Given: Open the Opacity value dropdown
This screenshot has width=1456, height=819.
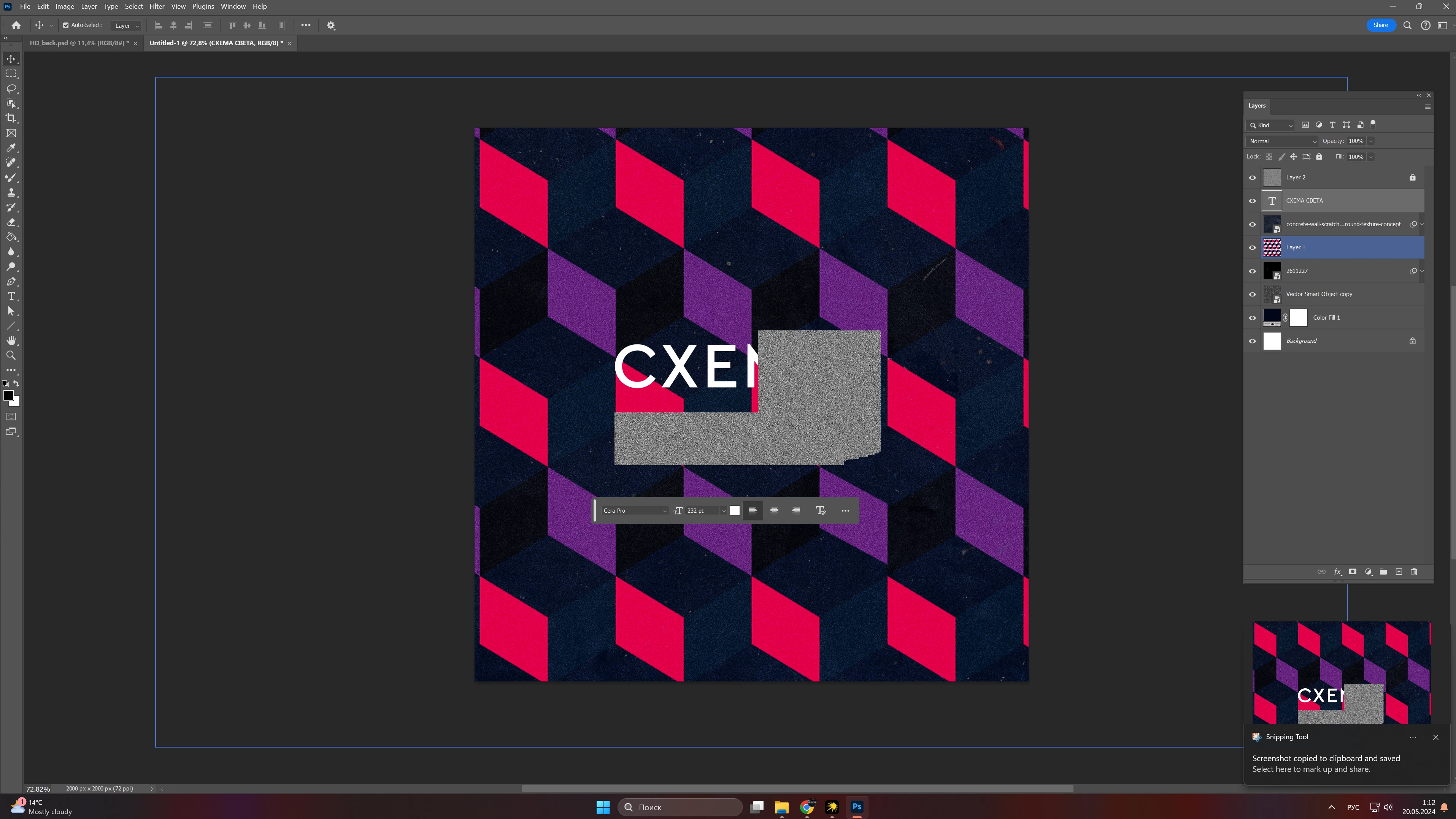Looking at the screenshot, I should [1371, 141].
